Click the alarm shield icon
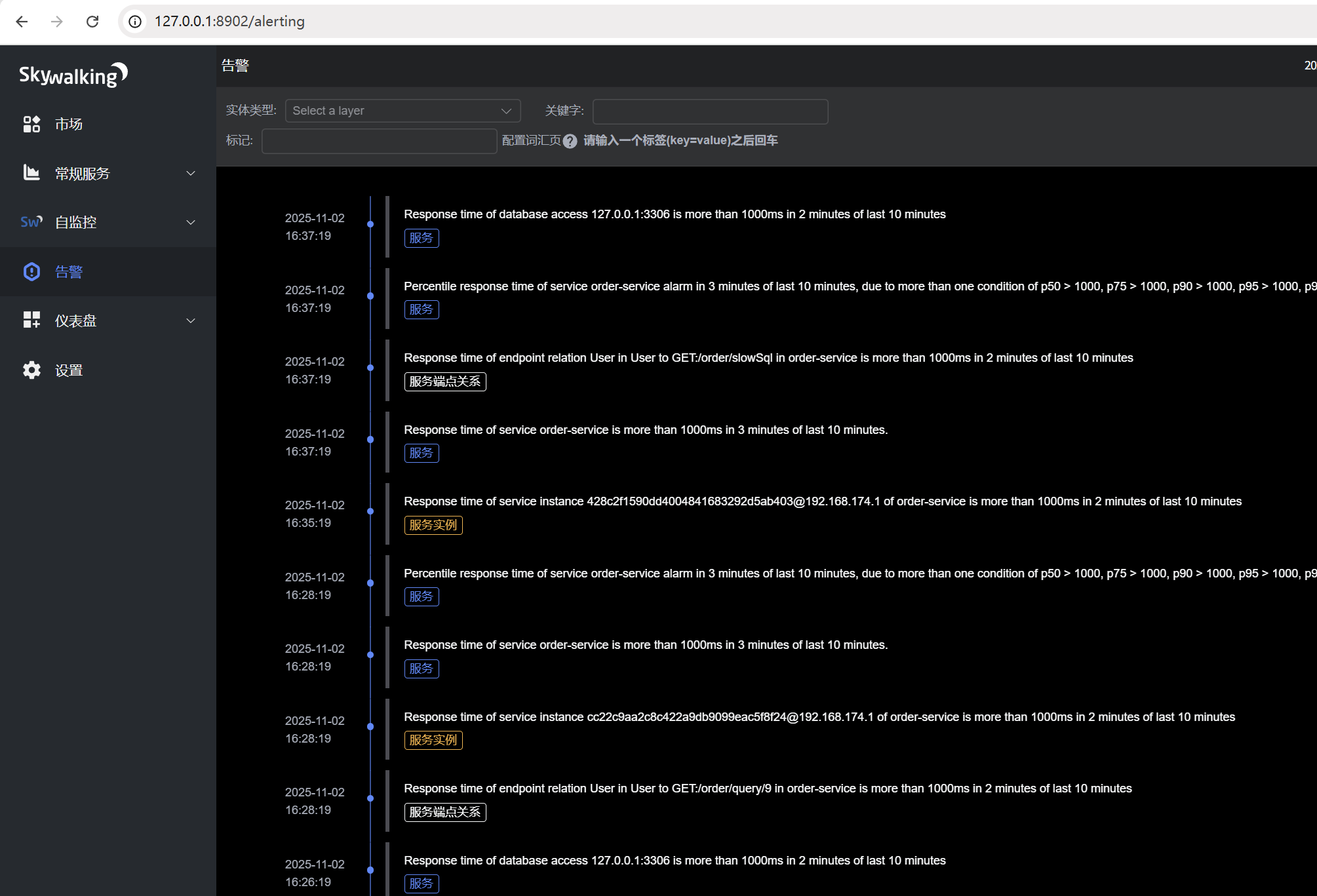1317x896 pixels. 31,271
